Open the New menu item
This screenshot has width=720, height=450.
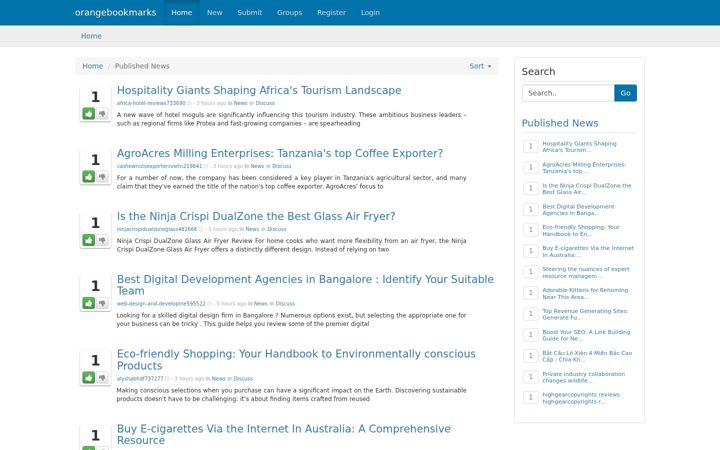click(x=214, y=12)
